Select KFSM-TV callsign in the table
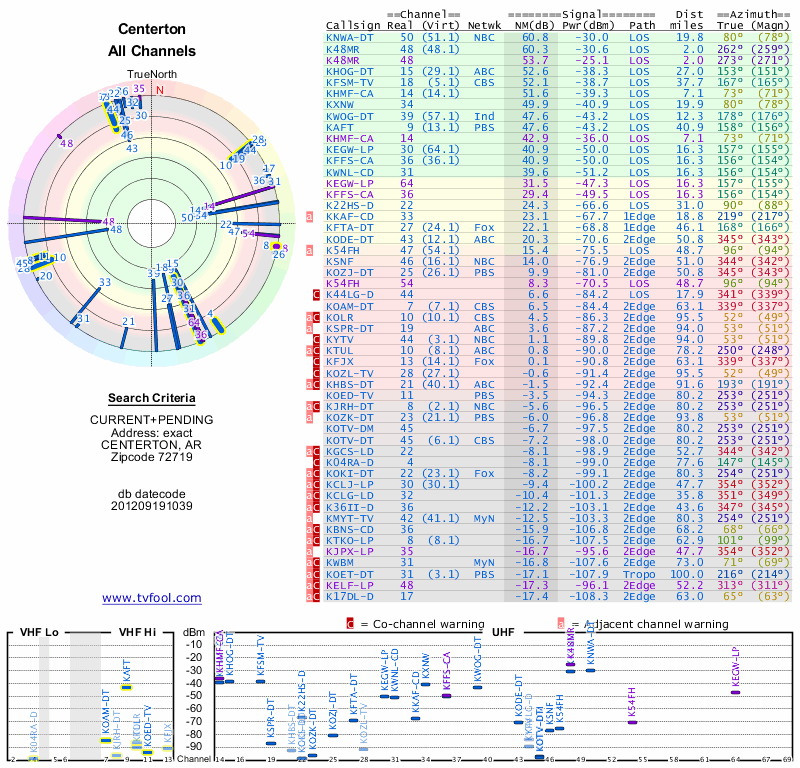The width and height of the screenshot is (800, 768). point(350,83)
